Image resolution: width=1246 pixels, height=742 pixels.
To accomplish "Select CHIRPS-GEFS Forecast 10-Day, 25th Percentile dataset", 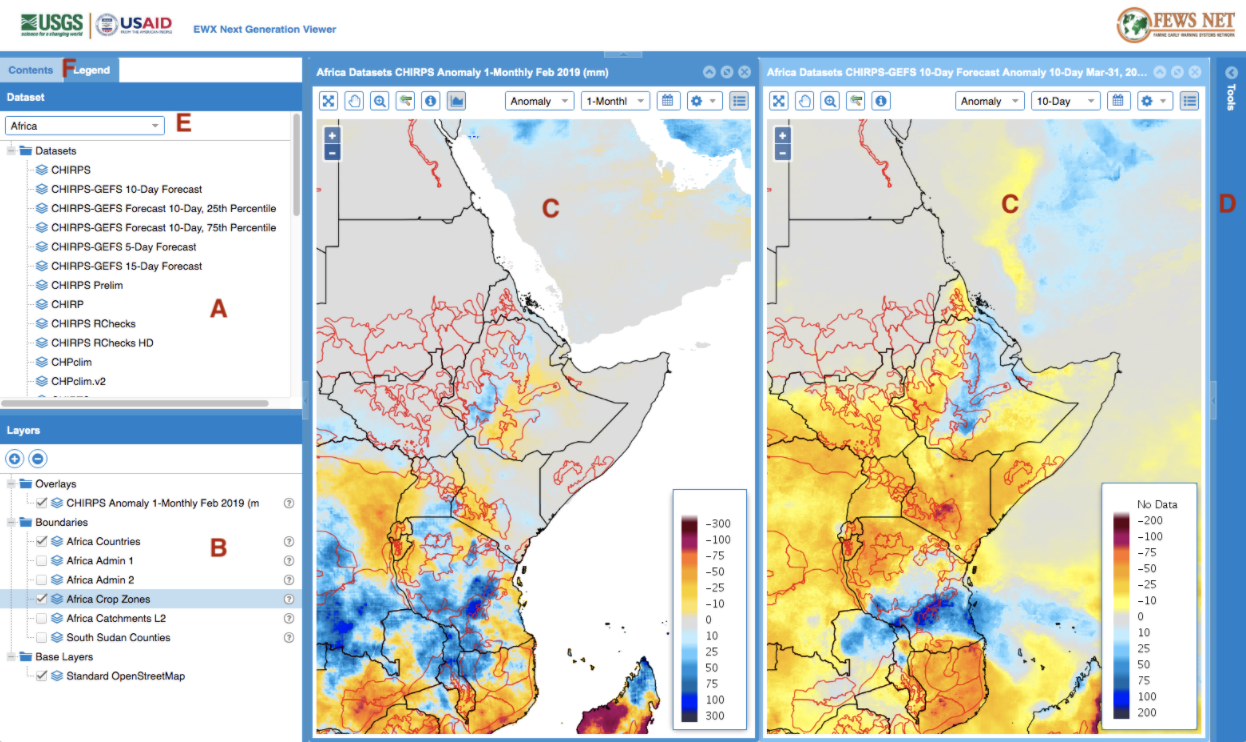I will click(x=164, y=208).
